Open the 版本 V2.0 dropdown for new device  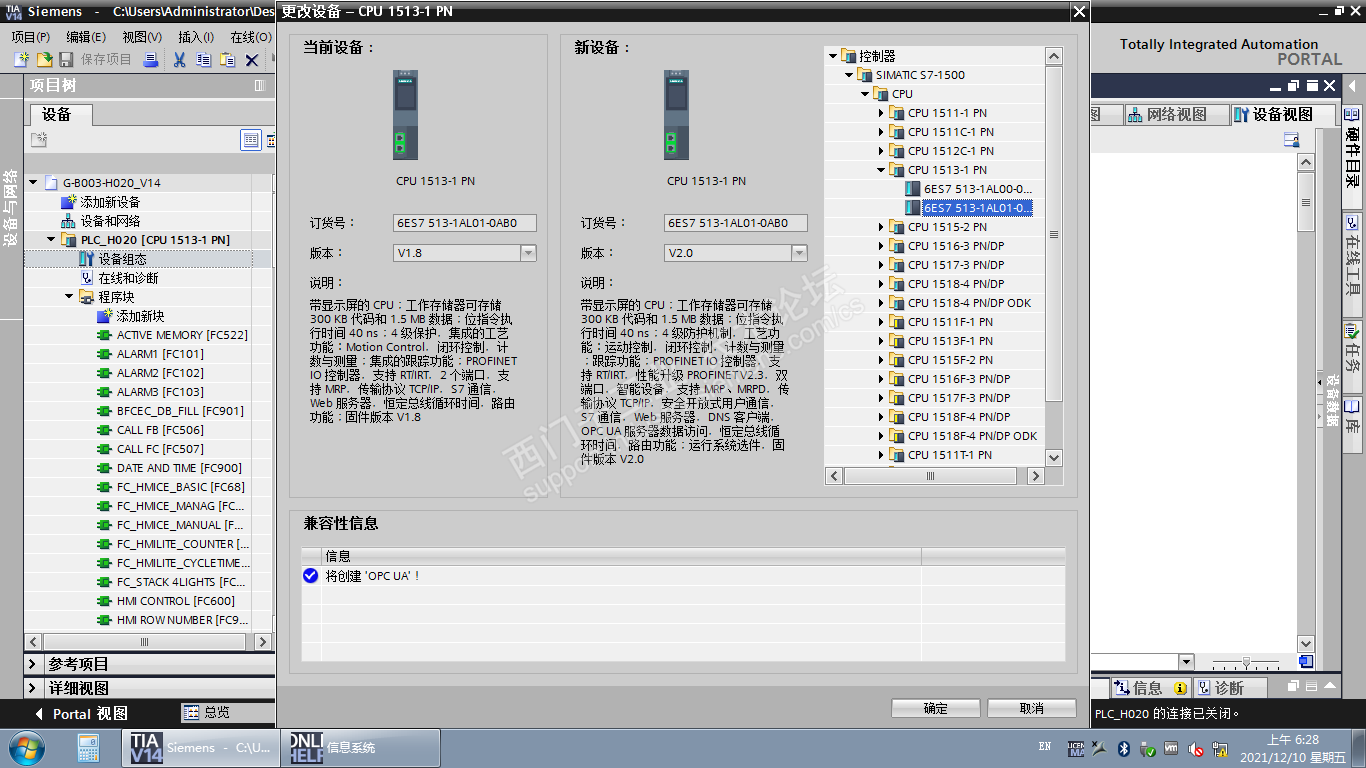pyautogui.click(x=799, y=253)
